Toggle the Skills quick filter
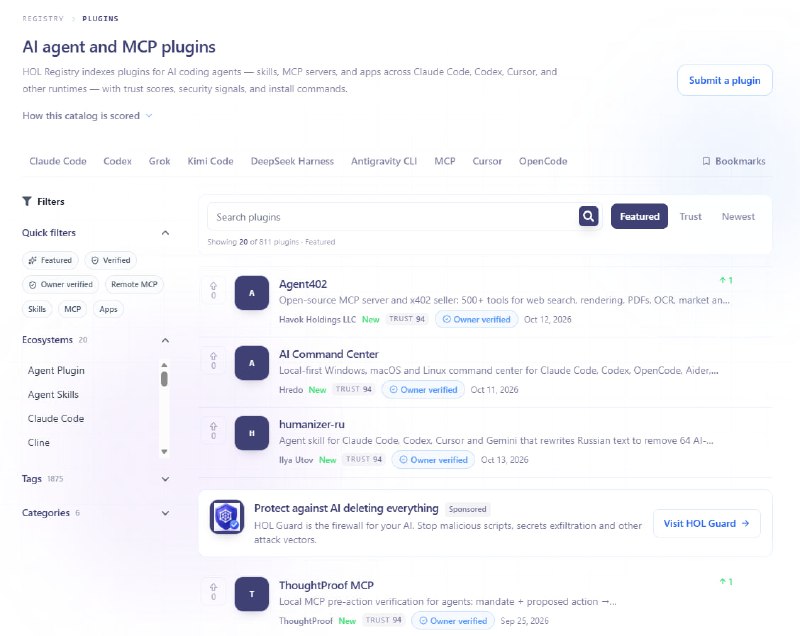The width and height of the screenshot is (800, 636). tap(37, 309)
